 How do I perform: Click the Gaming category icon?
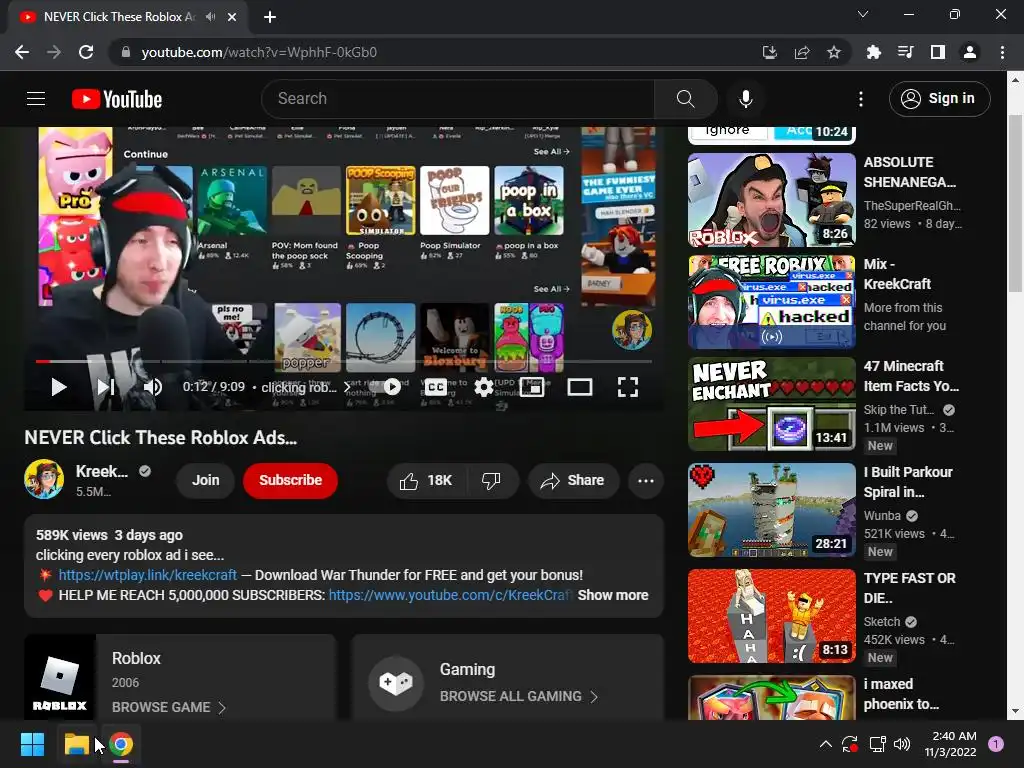[x=396, y=682]
